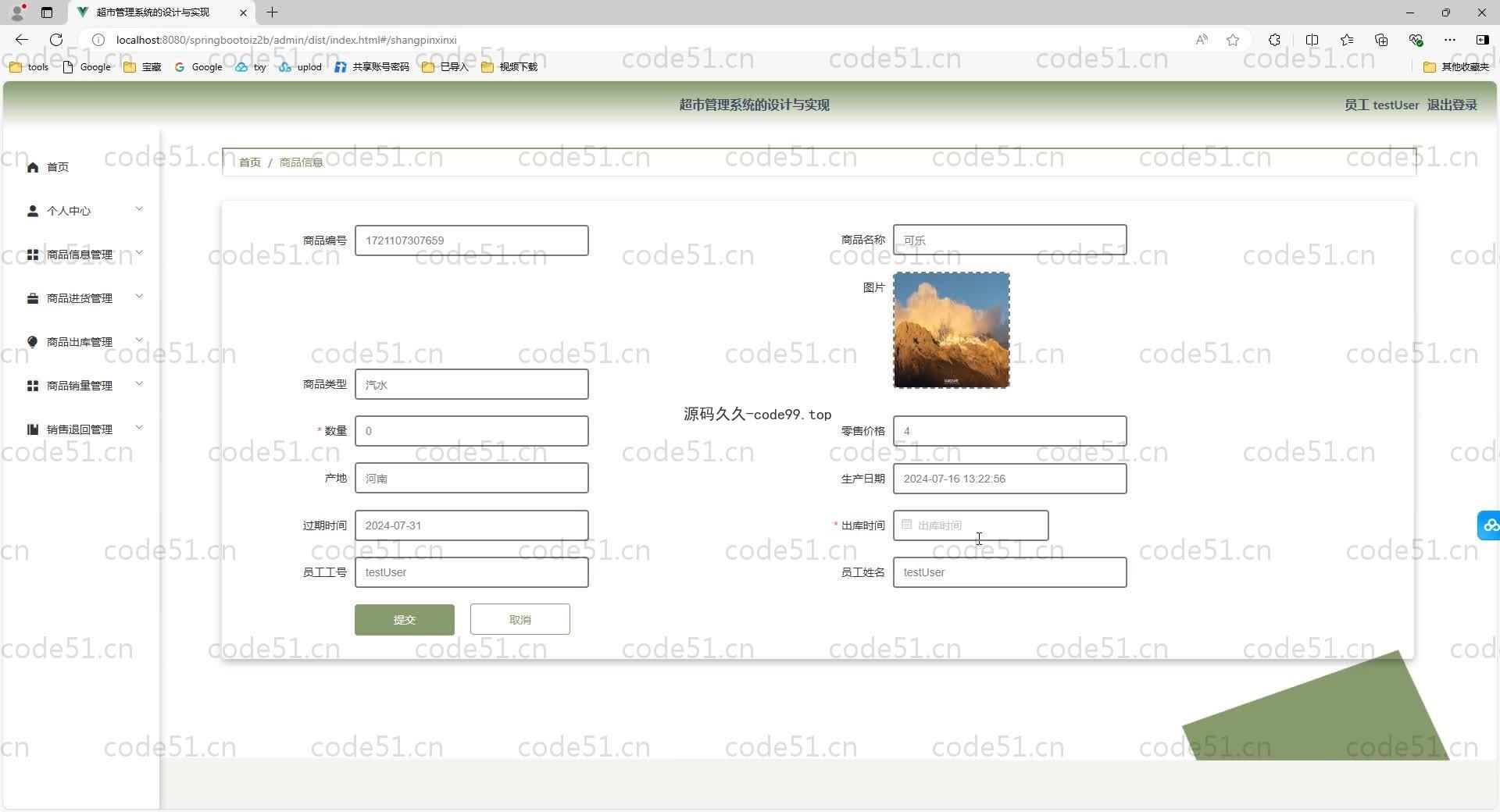Submit the form with 提交 button
The width and height of the screenshot is (1500, 812).
404,619
